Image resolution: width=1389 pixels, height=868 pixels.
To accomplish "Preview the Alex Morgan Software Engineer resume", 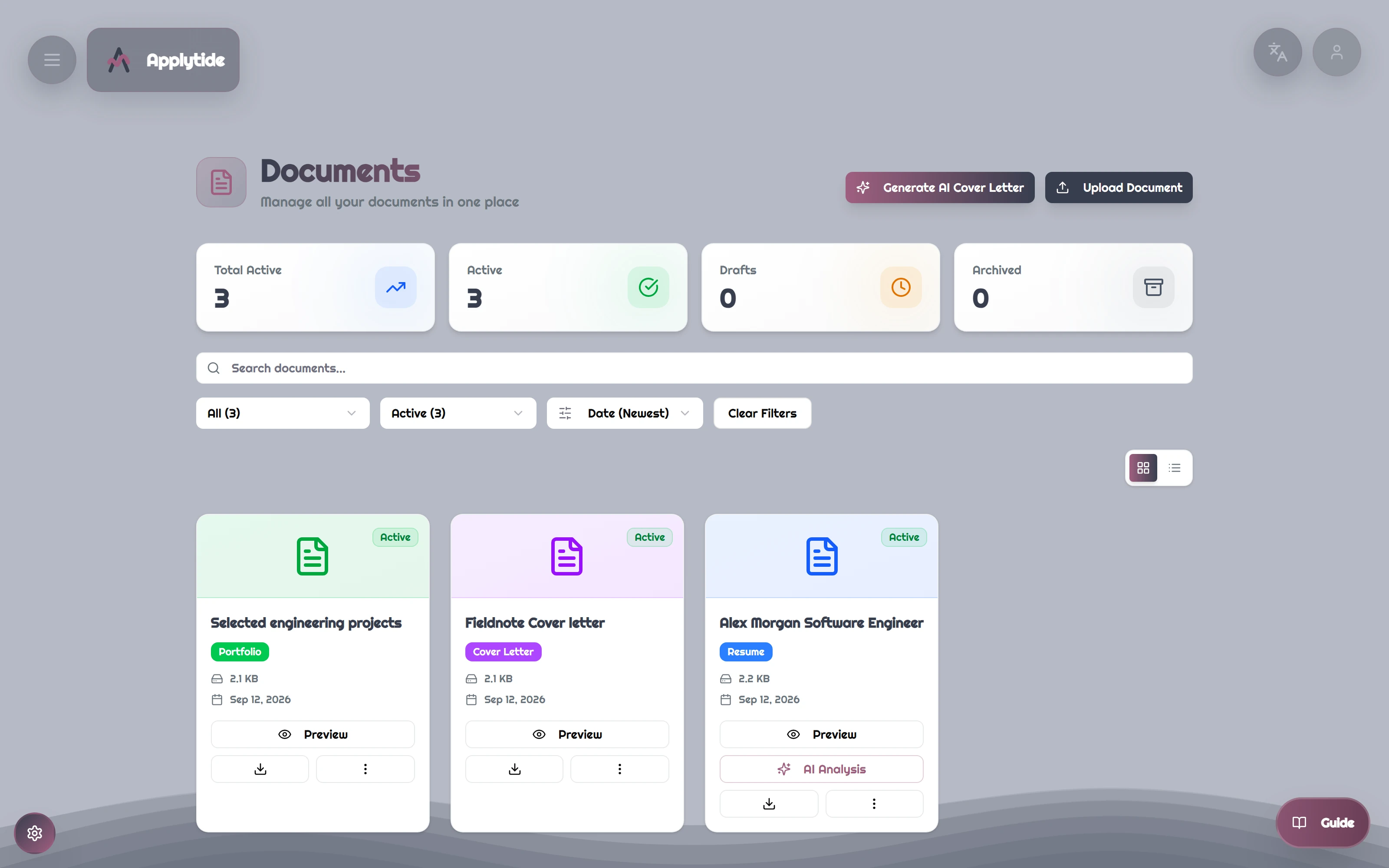I will tap(821, 734).
